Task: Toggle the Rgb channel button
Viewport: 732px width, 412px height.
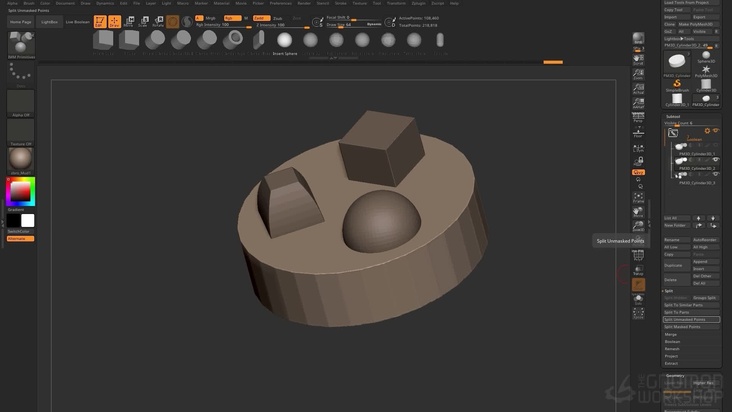Action: click(x=232, y=18)
